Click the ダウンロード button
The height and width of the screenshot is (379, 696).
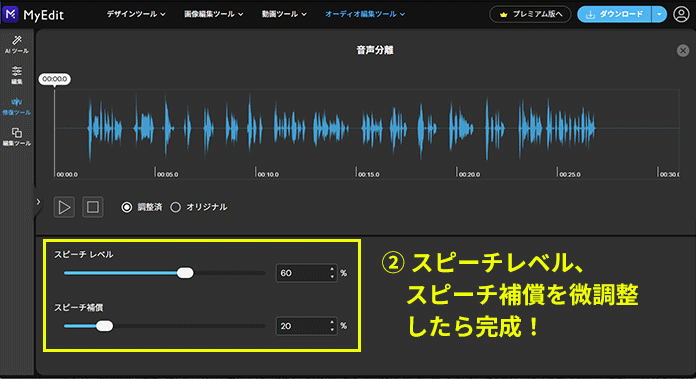click(614, 14)
